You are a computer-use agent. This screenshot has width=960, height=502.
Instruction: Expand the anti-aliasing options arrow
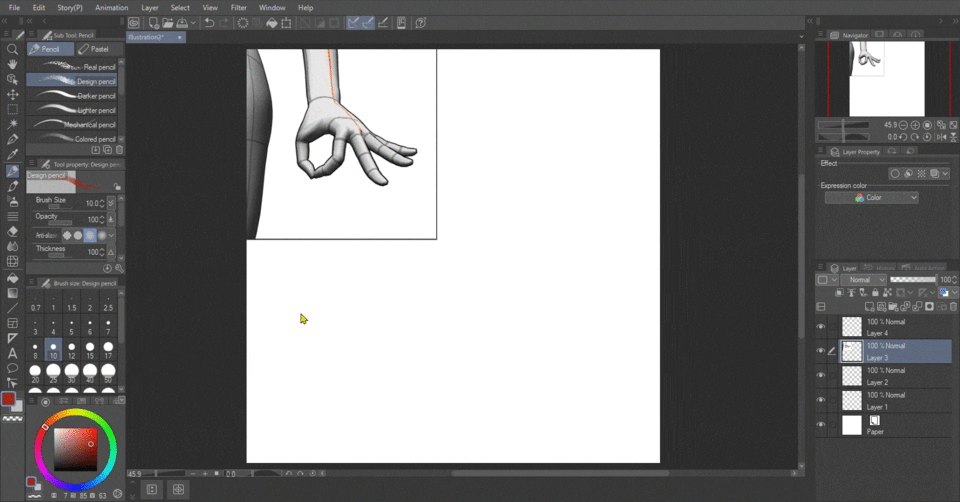click(111, 235)
